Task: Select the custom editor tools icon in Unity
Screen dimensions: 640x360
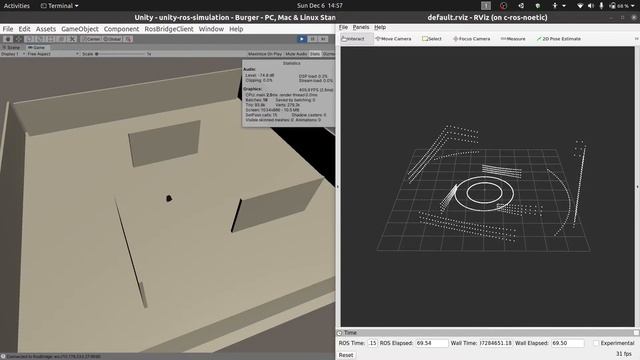Action: pos(128,39)
